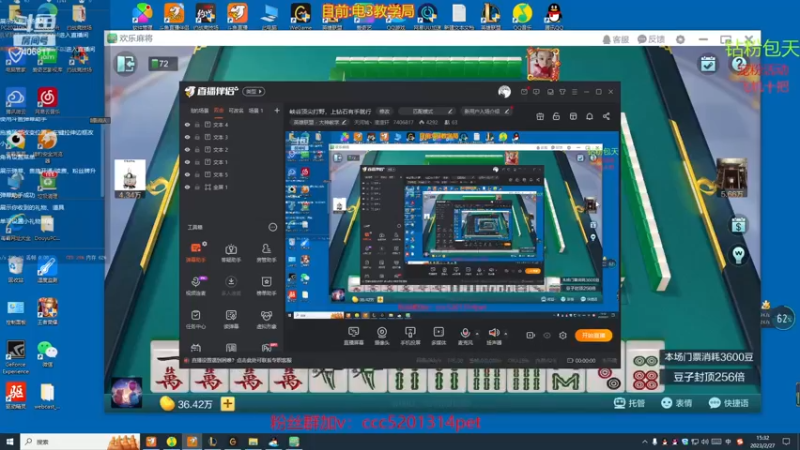
Task: Toggle visibility of layer 文本 5
Action: (187, 174)
